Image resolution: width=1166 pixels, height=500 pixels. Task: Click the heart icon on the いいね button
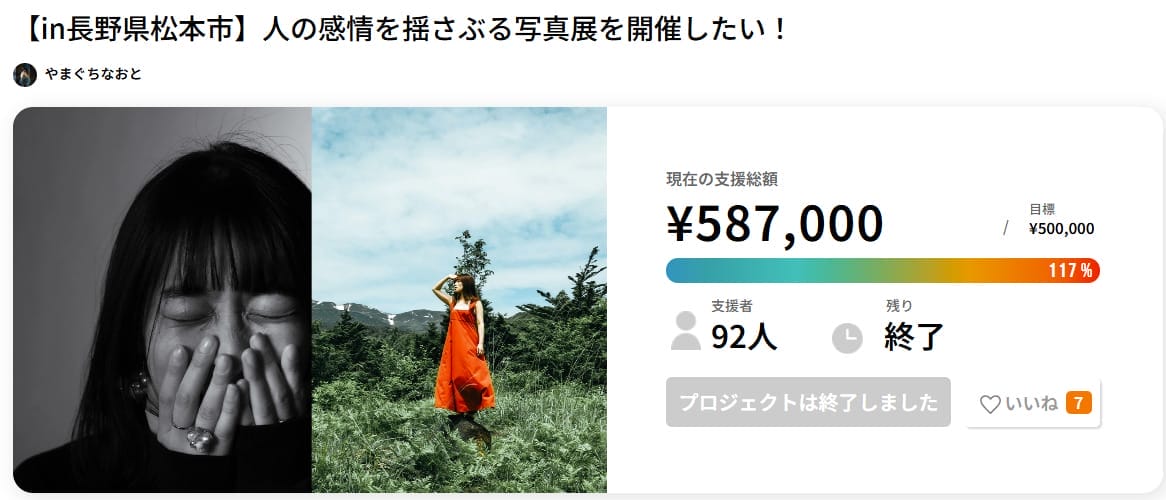point(990,404)
